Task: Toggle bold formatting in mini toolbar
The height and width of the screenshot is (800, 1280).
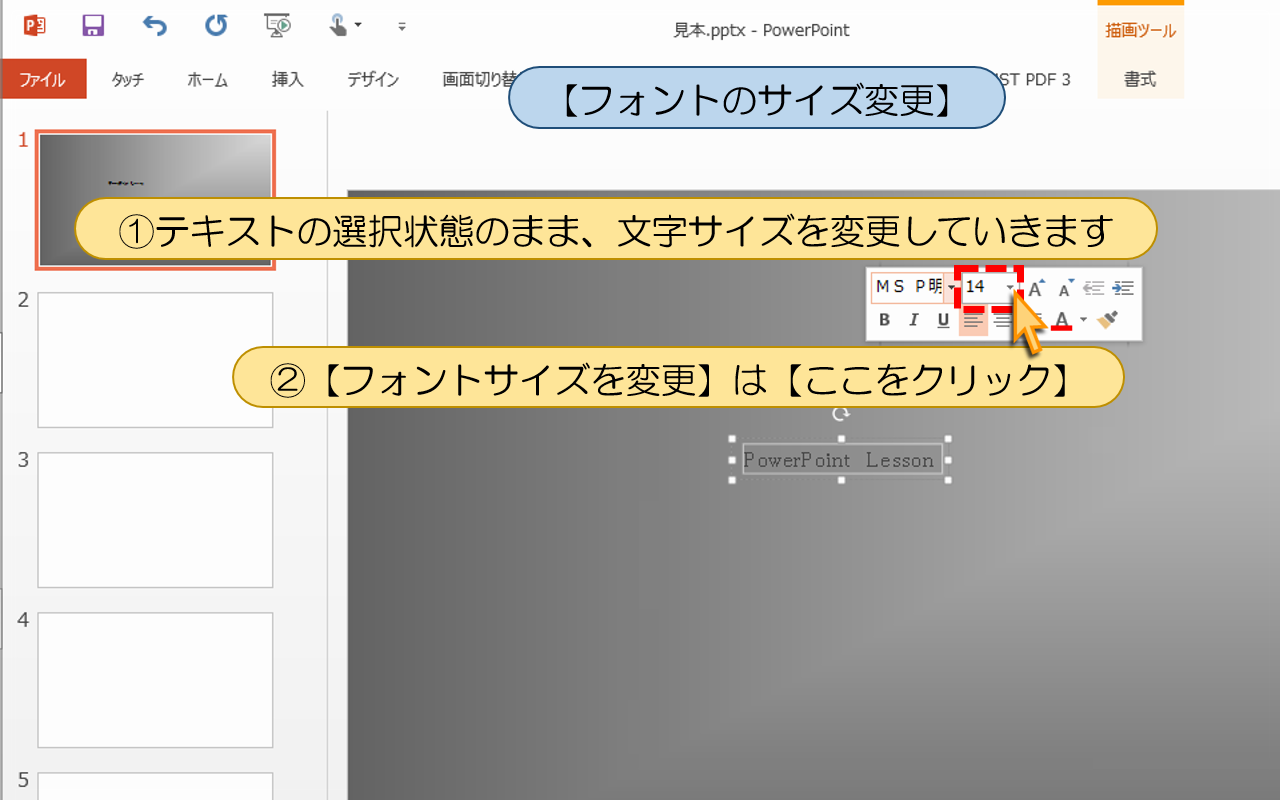Action: pos(884,320)
